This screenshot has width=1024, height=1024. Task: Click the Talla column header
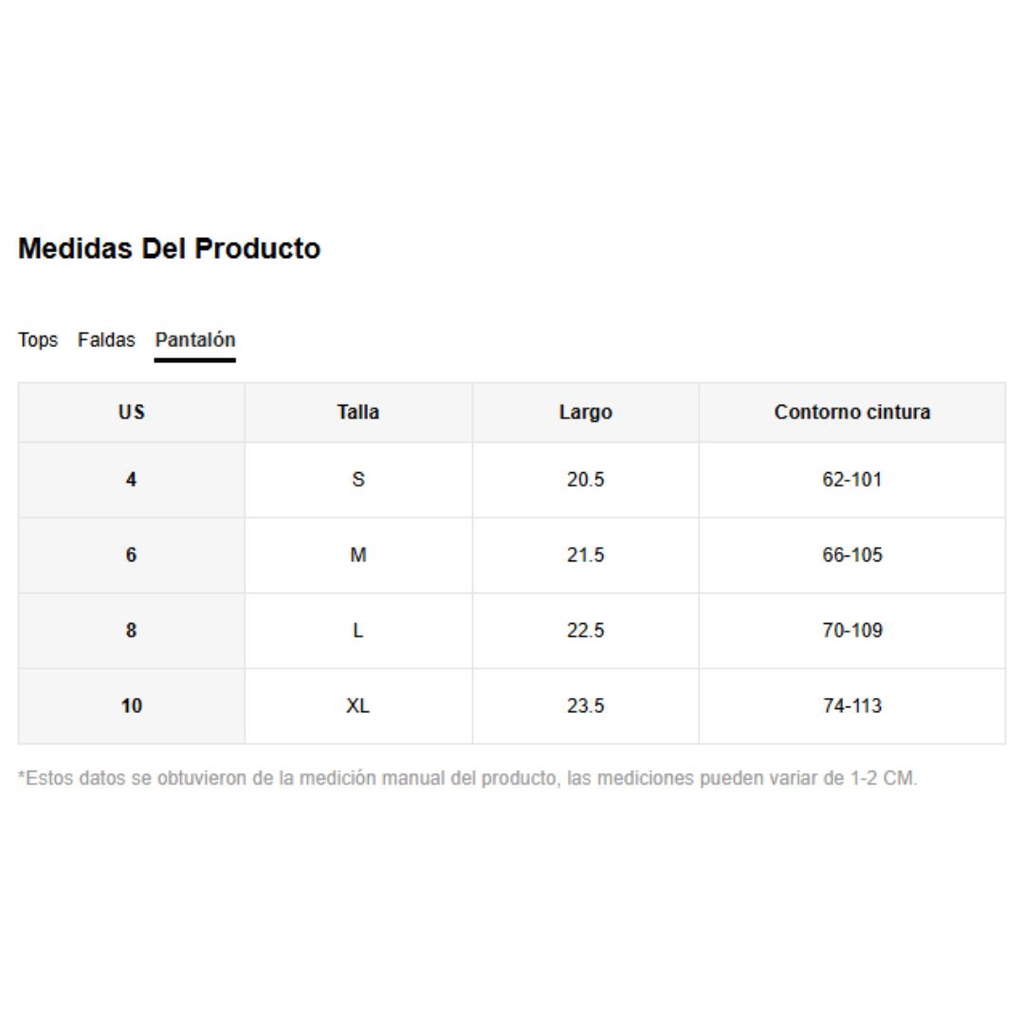pyautogui.click(x=358, y=412)
